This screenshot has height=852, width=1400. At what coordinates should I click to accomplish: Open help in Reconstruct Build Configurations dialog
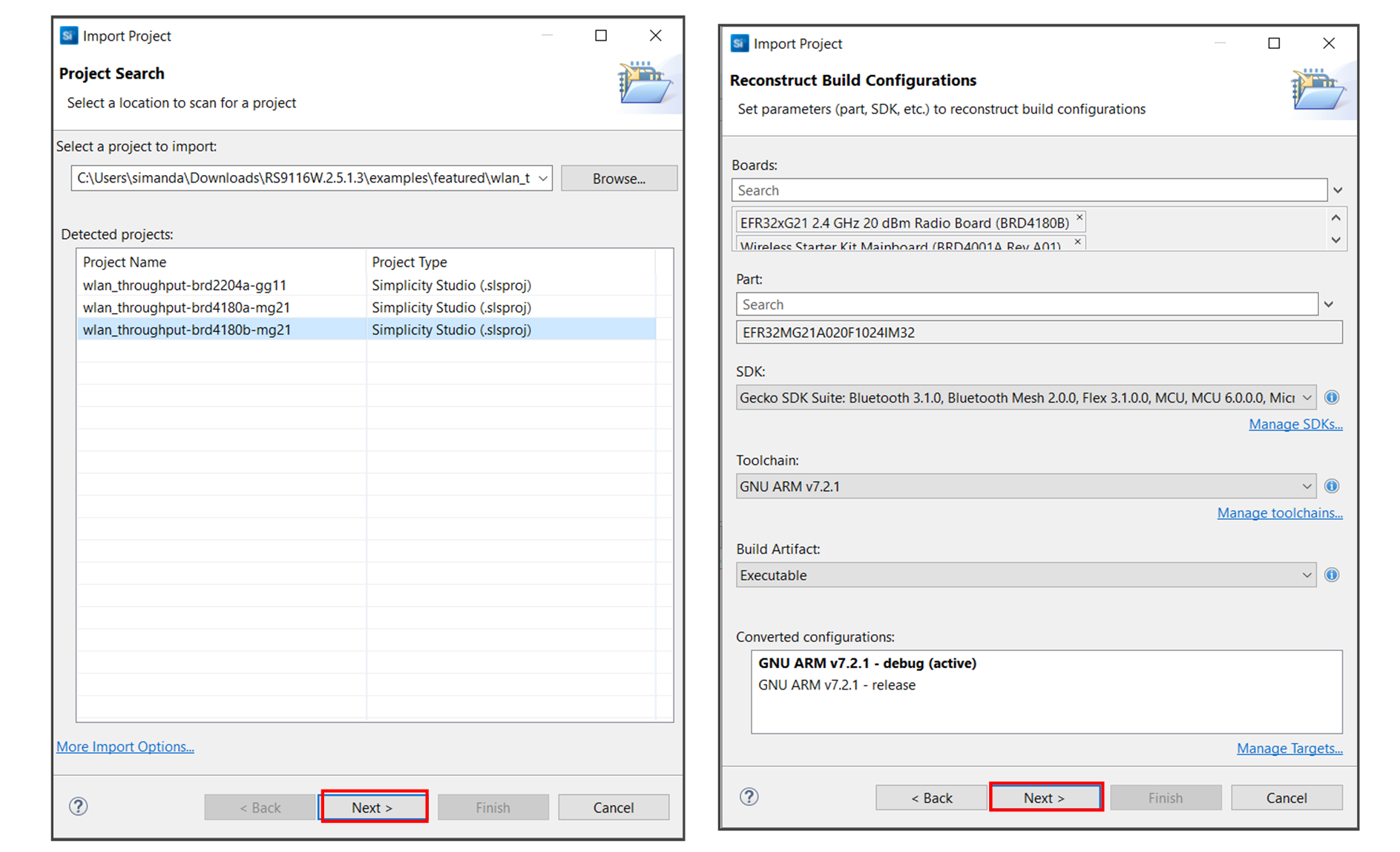pyautogui.click(x=749, y=796)
